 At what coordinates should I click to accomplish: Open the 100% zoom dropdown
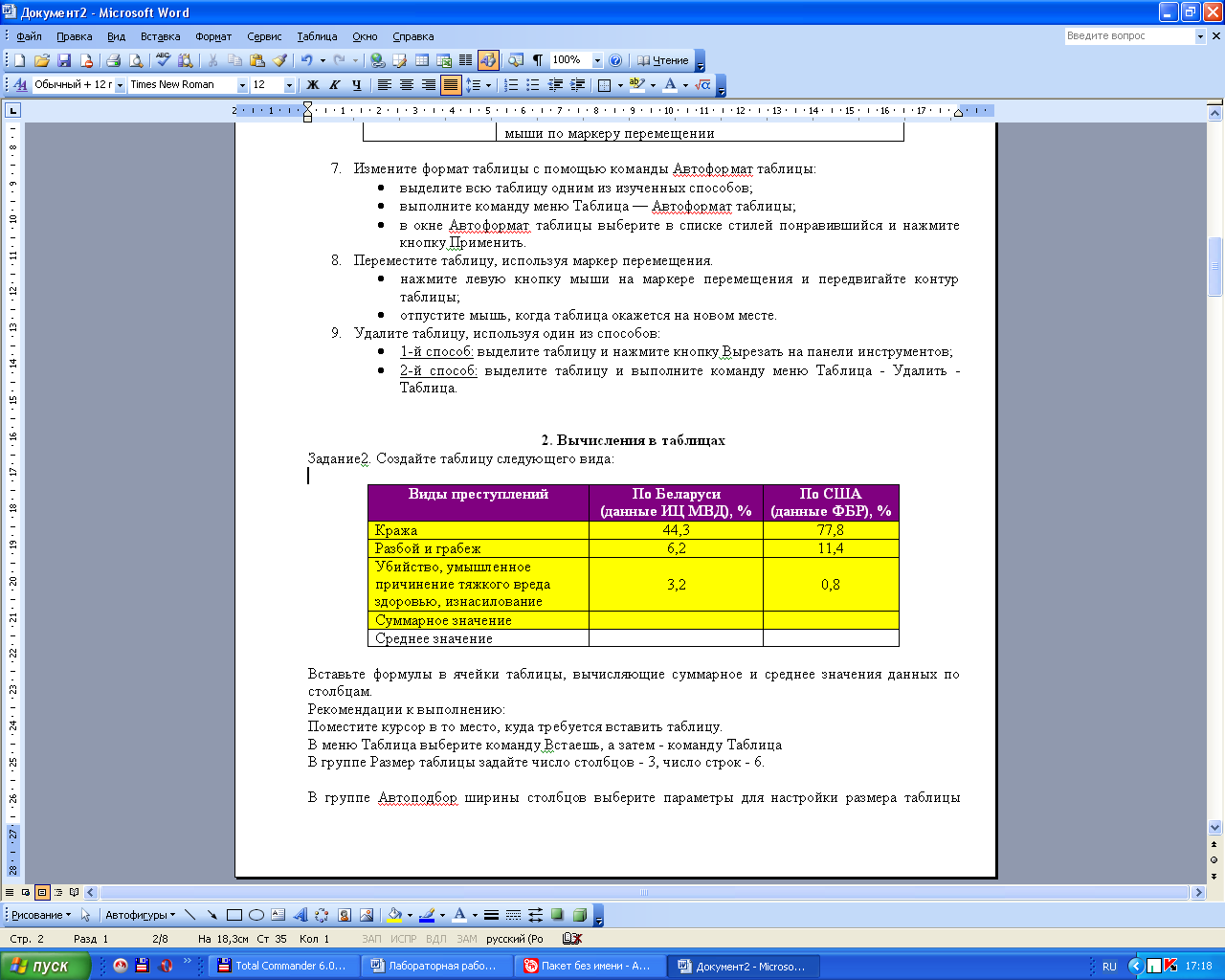point(597,60)
